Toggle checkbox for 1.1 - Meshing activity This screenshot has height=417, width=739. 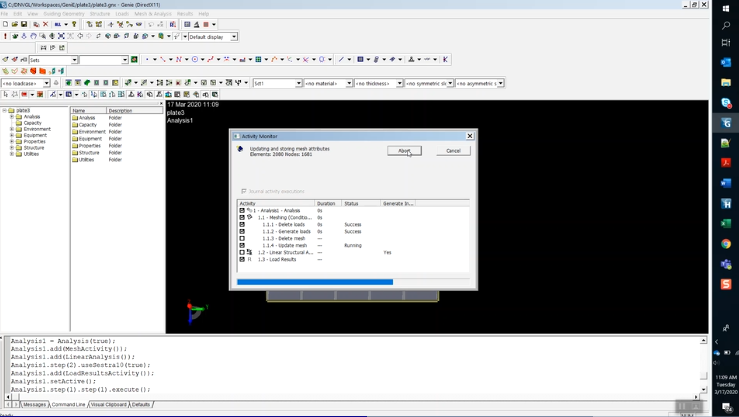point(242,218)
